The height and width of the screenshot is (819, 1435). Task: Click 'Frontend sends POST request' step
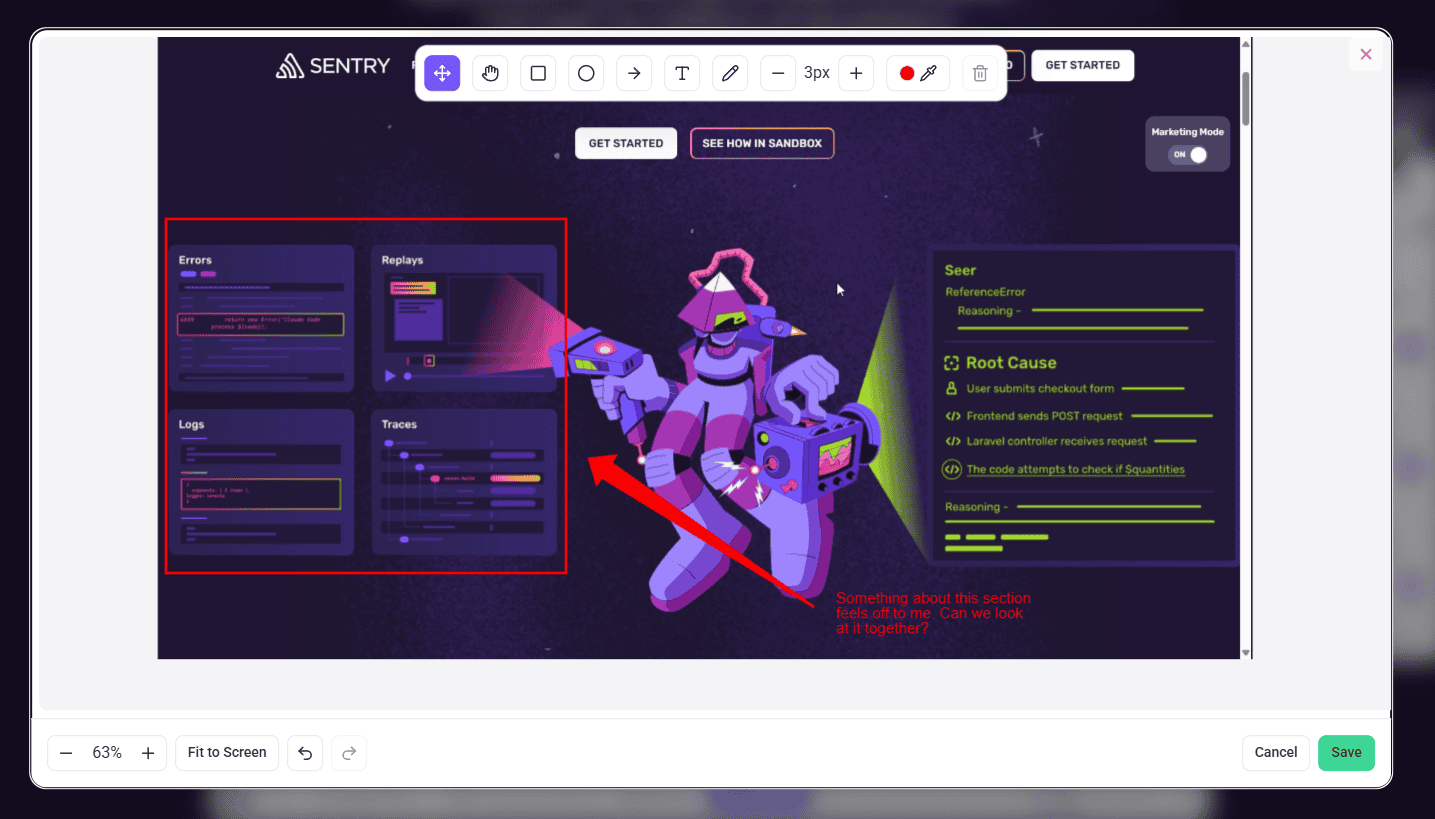pos(1044,416)
